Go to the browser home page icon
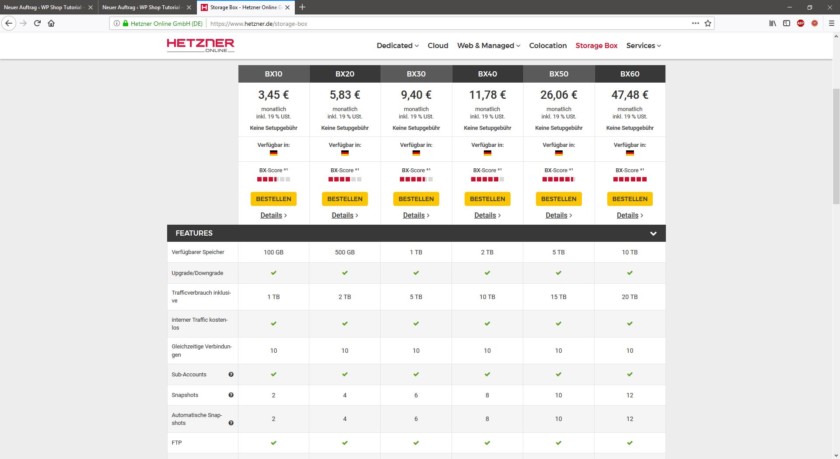The image size is (840, 459). pos(51,23)
